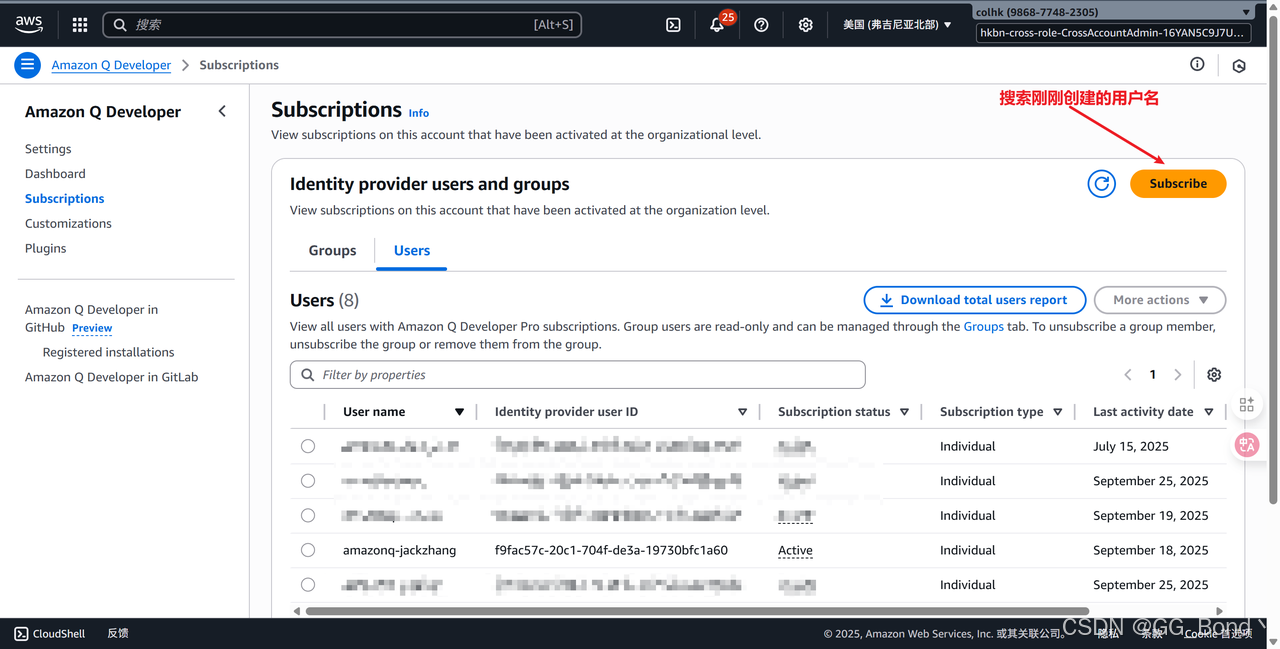The image size is (1280, 649).
Task: Click the amazonq-jackzhang user name
Action: [x=399, y=550]
